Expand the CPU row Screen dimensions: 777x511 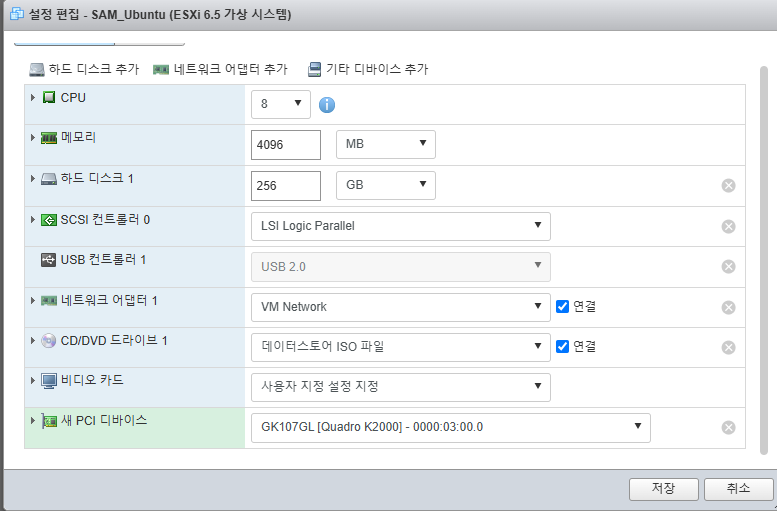[x=33, y=98]
